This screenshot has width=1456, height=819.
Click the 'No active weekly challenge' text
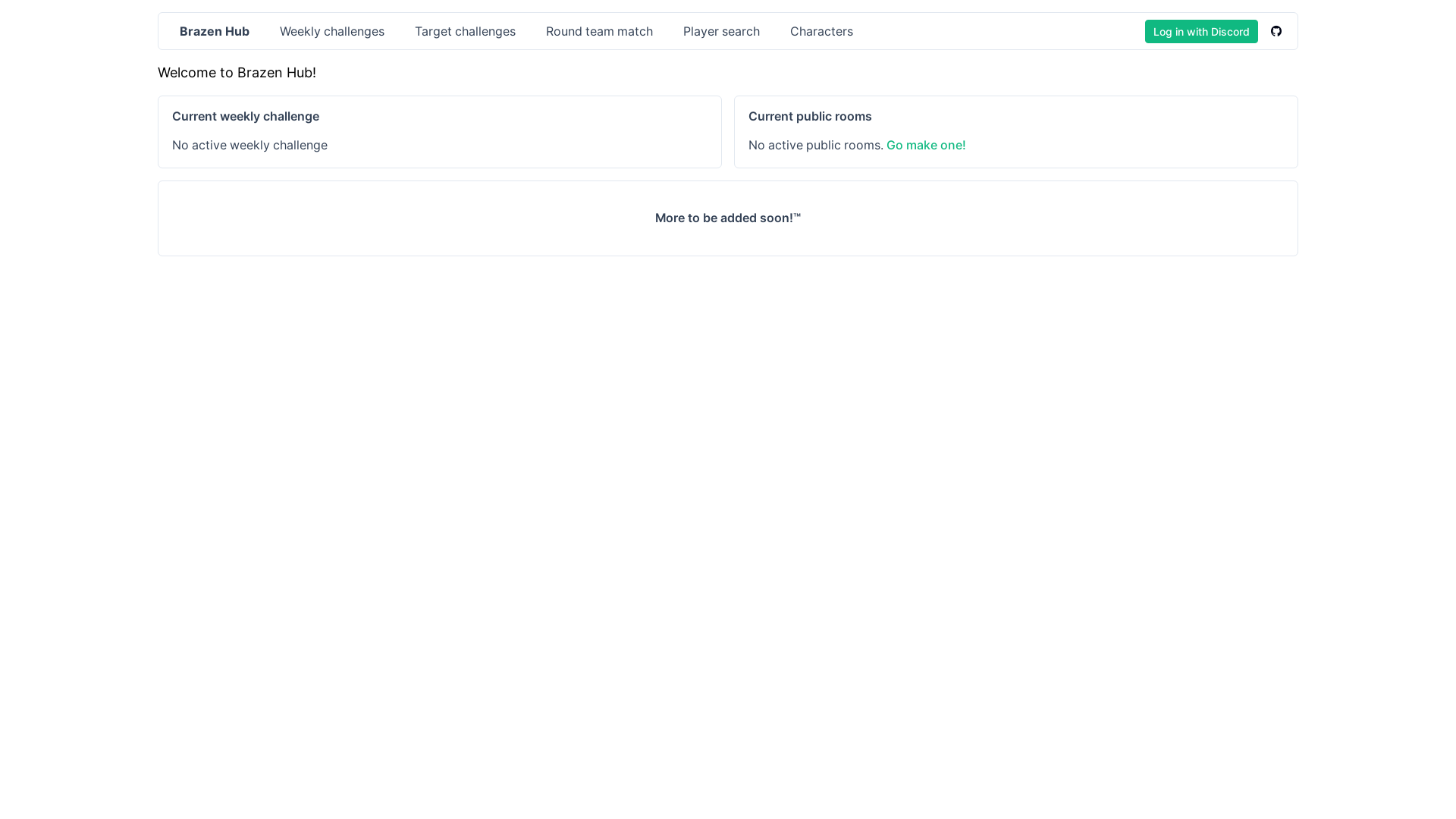249,145
